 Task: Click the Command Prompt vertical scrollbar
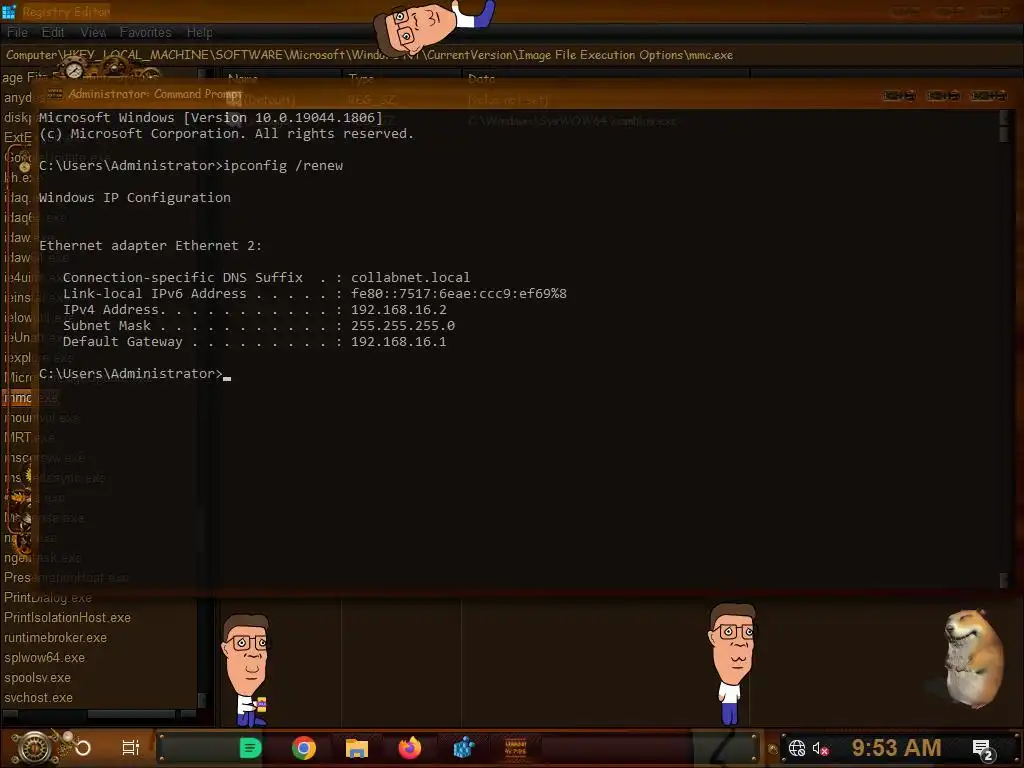click(1004, 349)
